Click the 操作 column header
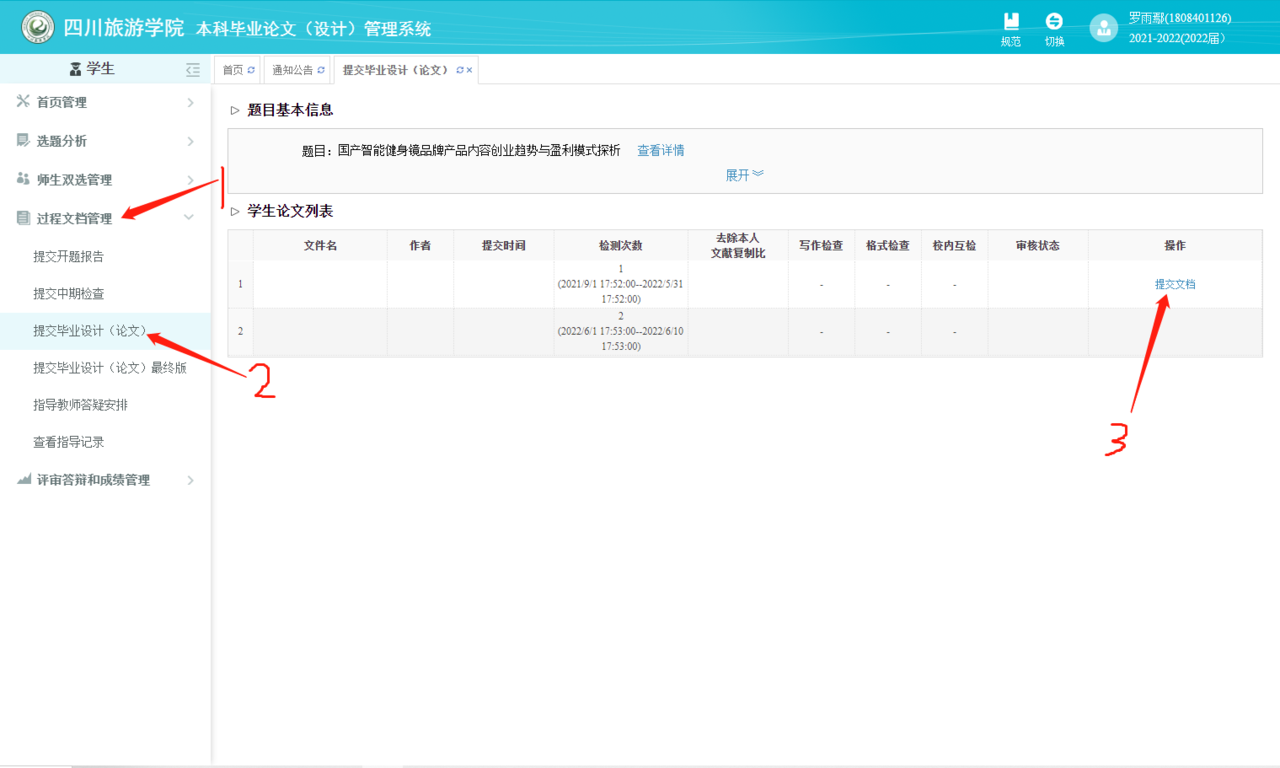Image resolution: width=1280 pixels, height=768 pixels. pyautogui.click(x=1175, y=246)
